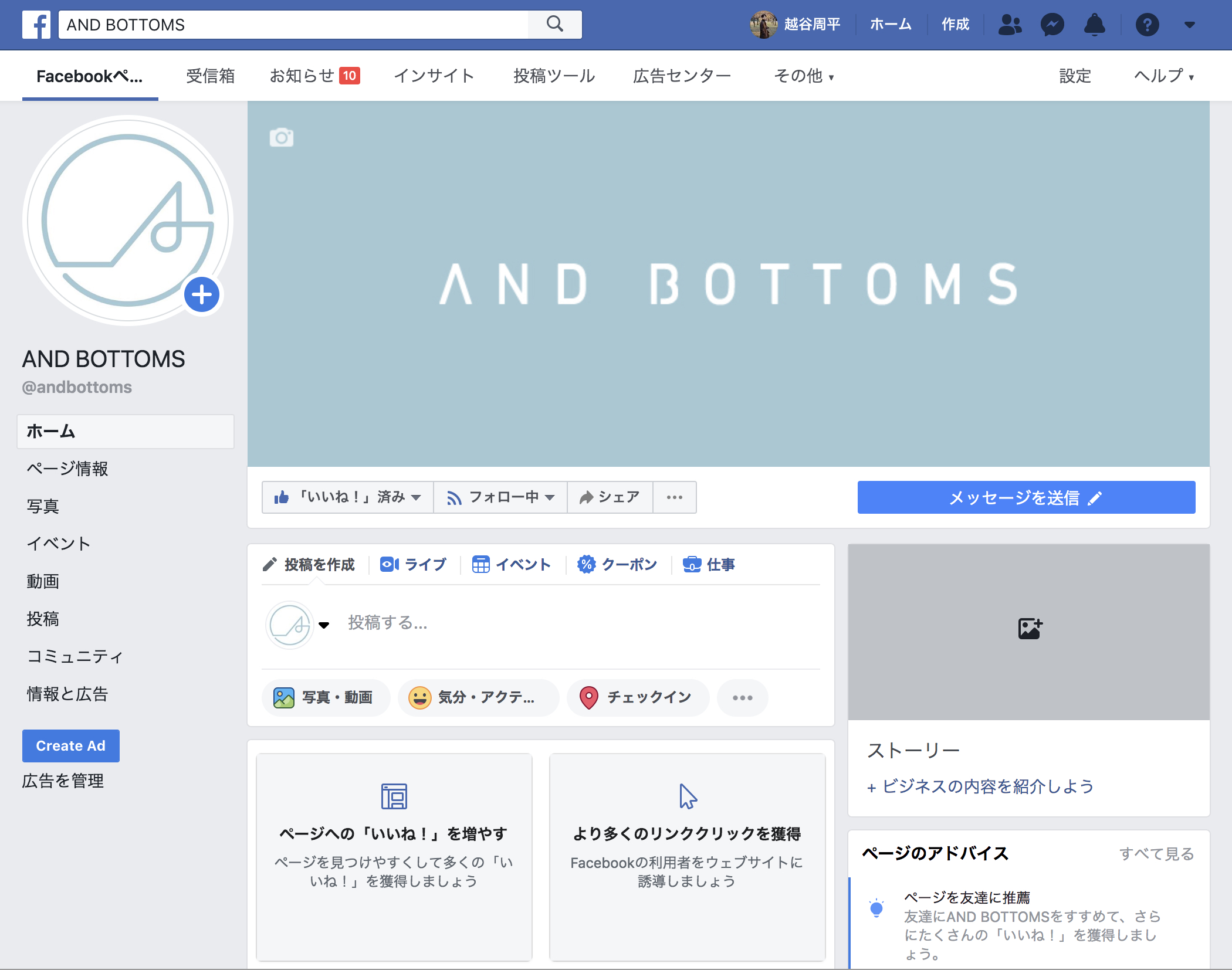Open the フォロー中 dropdown
1232x970 pixels.
point(500,497)
